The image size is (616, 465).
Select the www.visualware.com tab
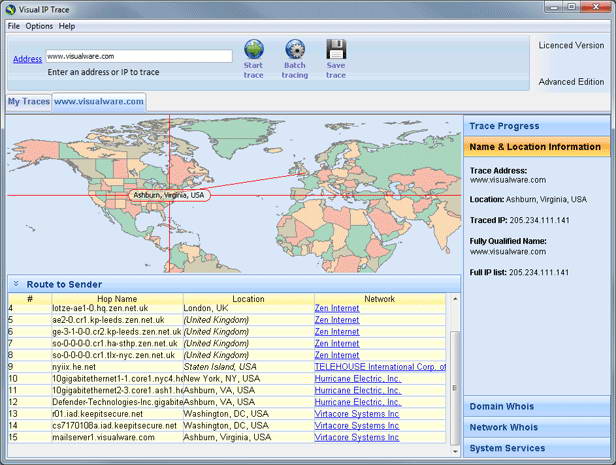pyautogui.click(x=98, y=102)
